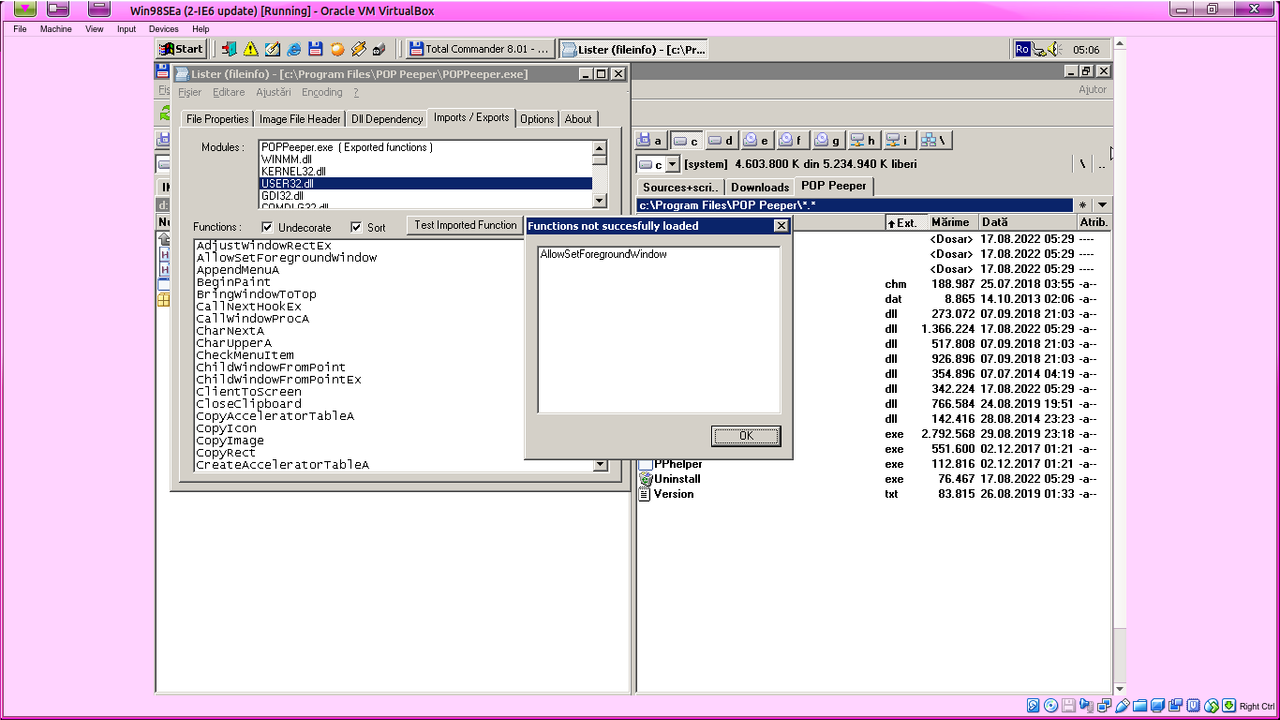
Task: Open directory history dropdown arrow
Action: (1101, 205)
